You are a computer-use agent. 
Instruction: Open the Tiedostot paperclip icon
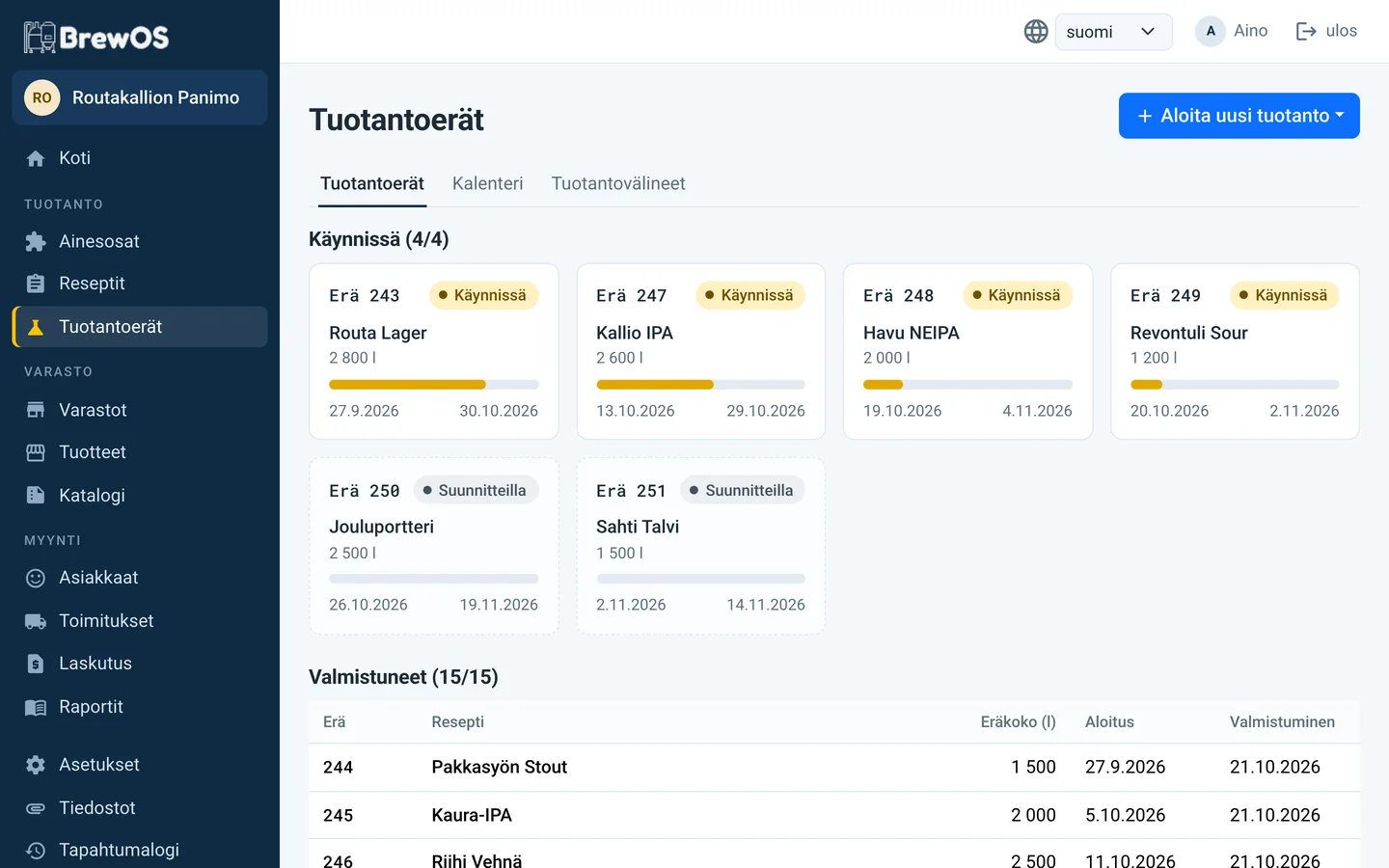click(36, 808)
